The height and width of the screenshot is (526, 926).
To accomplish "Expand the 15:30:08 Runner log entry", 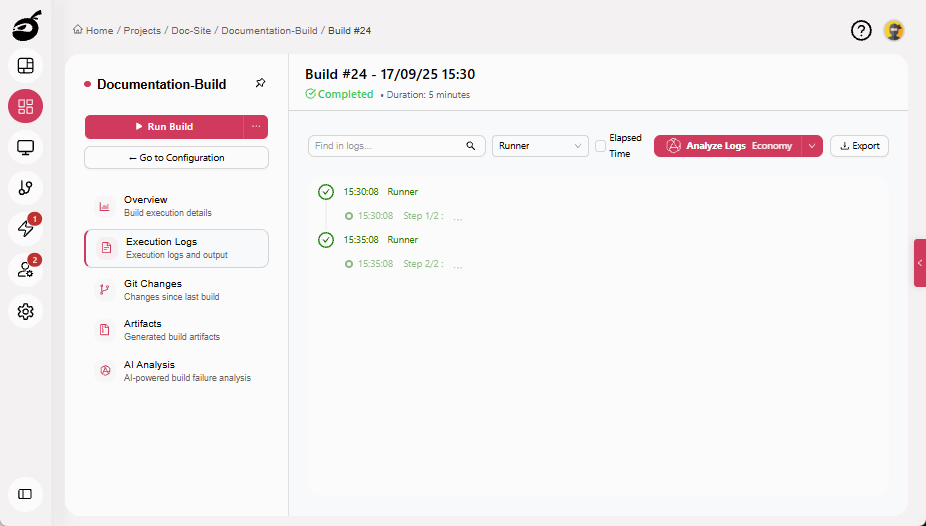I will [x=381, y=192].
